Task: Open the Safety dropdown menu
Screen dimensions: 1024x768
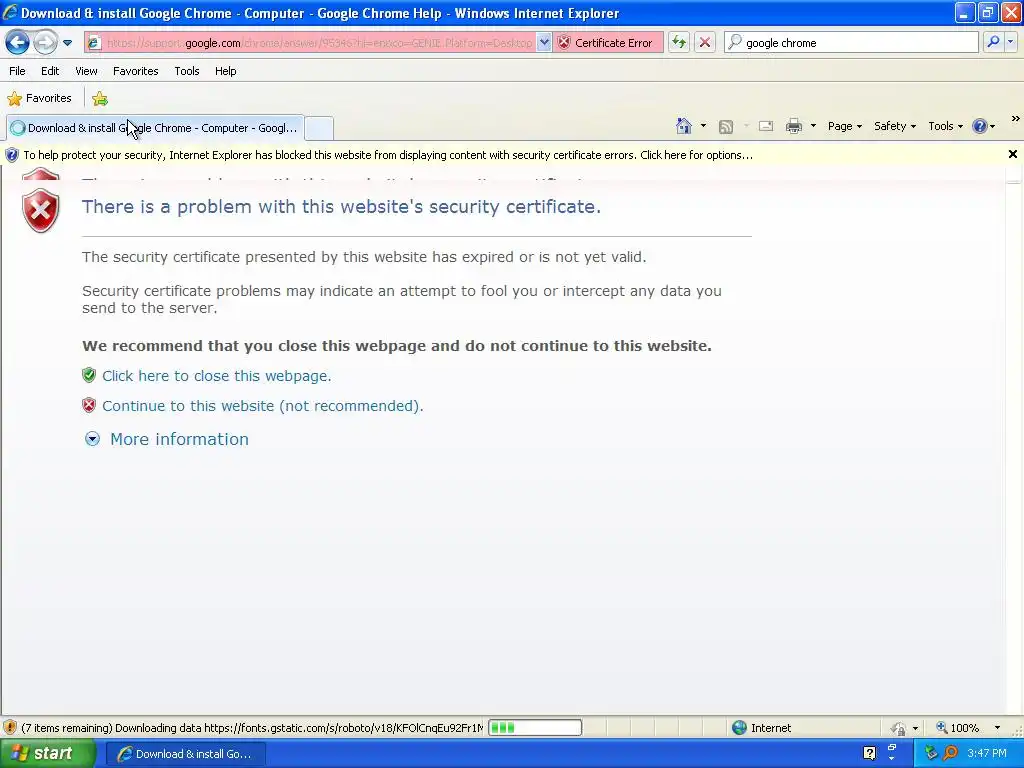Action: pyautogui.click(x=895, y=126)
